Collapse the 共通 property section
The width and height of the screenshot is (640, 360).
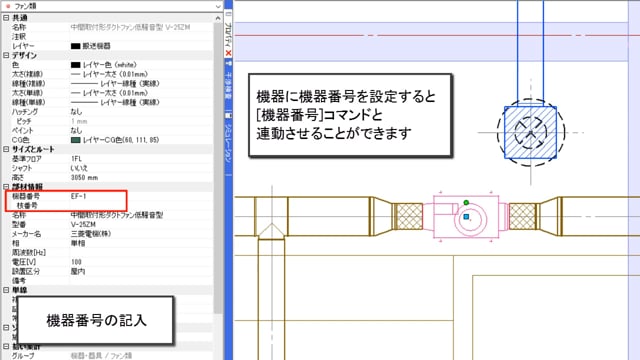click(x=6, y=18)
